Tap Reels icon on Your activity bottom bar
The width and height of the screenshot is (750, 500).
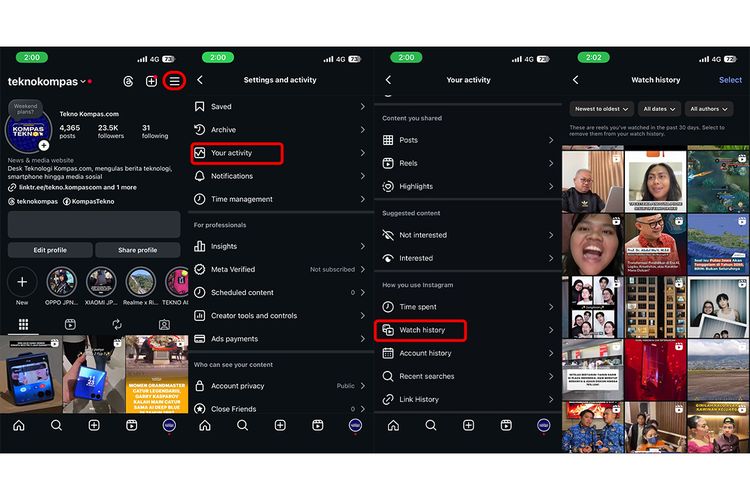tap(506, 425)
